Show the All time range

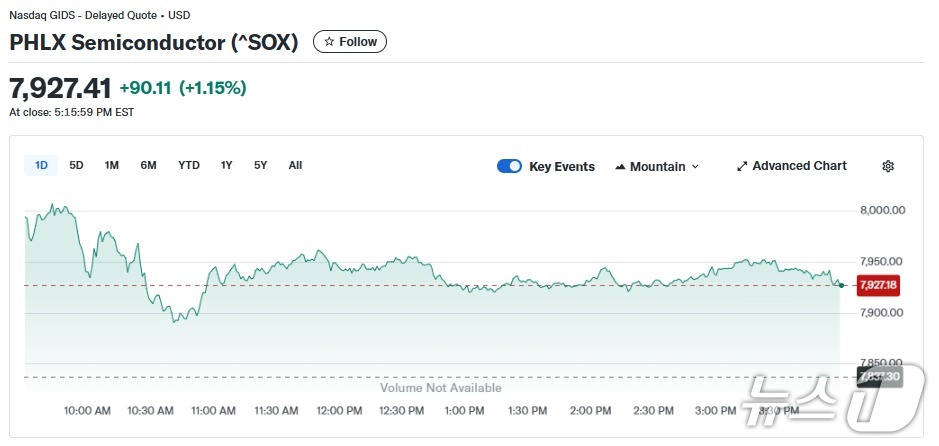click(295, 165)
